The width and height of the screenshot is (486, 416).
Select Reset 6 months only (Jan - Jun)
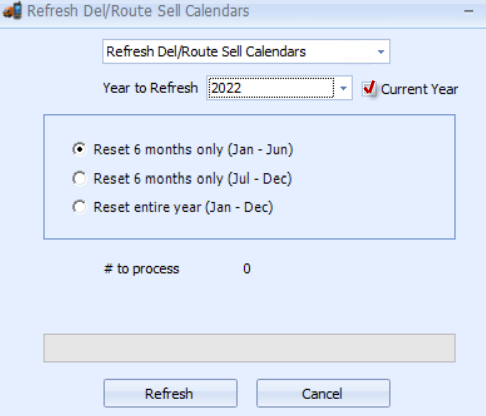[x=79, y=149]
